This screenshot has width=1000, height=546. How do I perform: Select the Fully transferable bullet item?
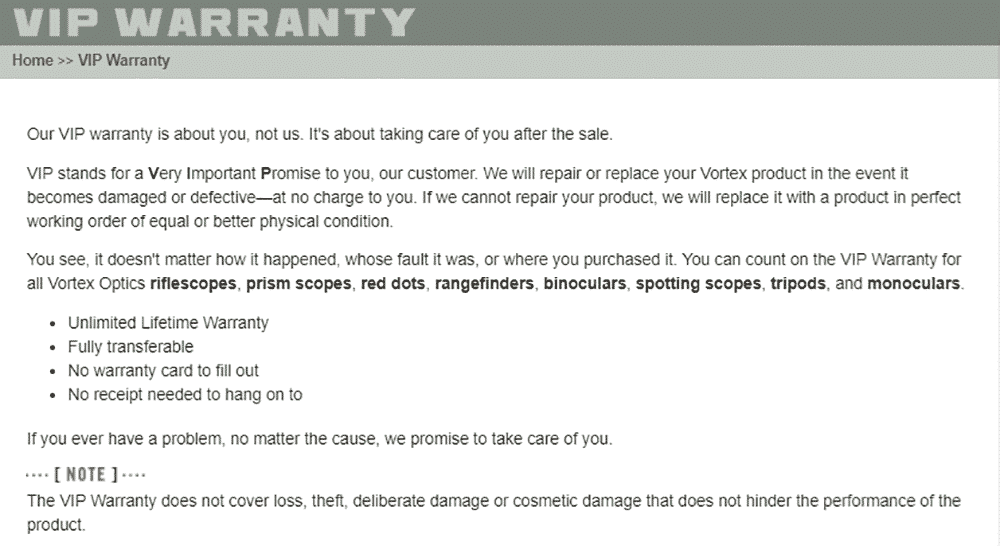click(x=130, y=347)
